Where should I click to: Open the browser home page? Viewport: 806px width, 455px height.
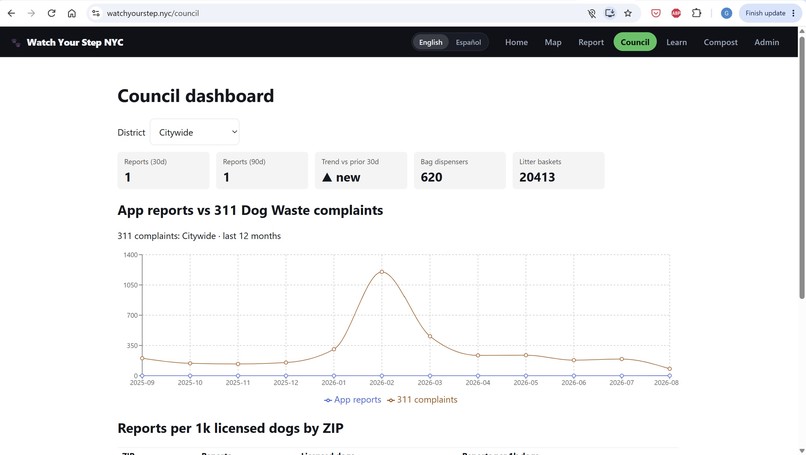click(71, 13)
